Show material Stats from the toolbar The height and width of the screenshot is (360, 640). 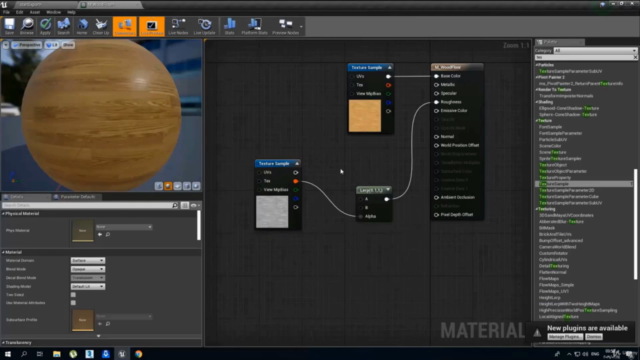click(x=229, y=27)
